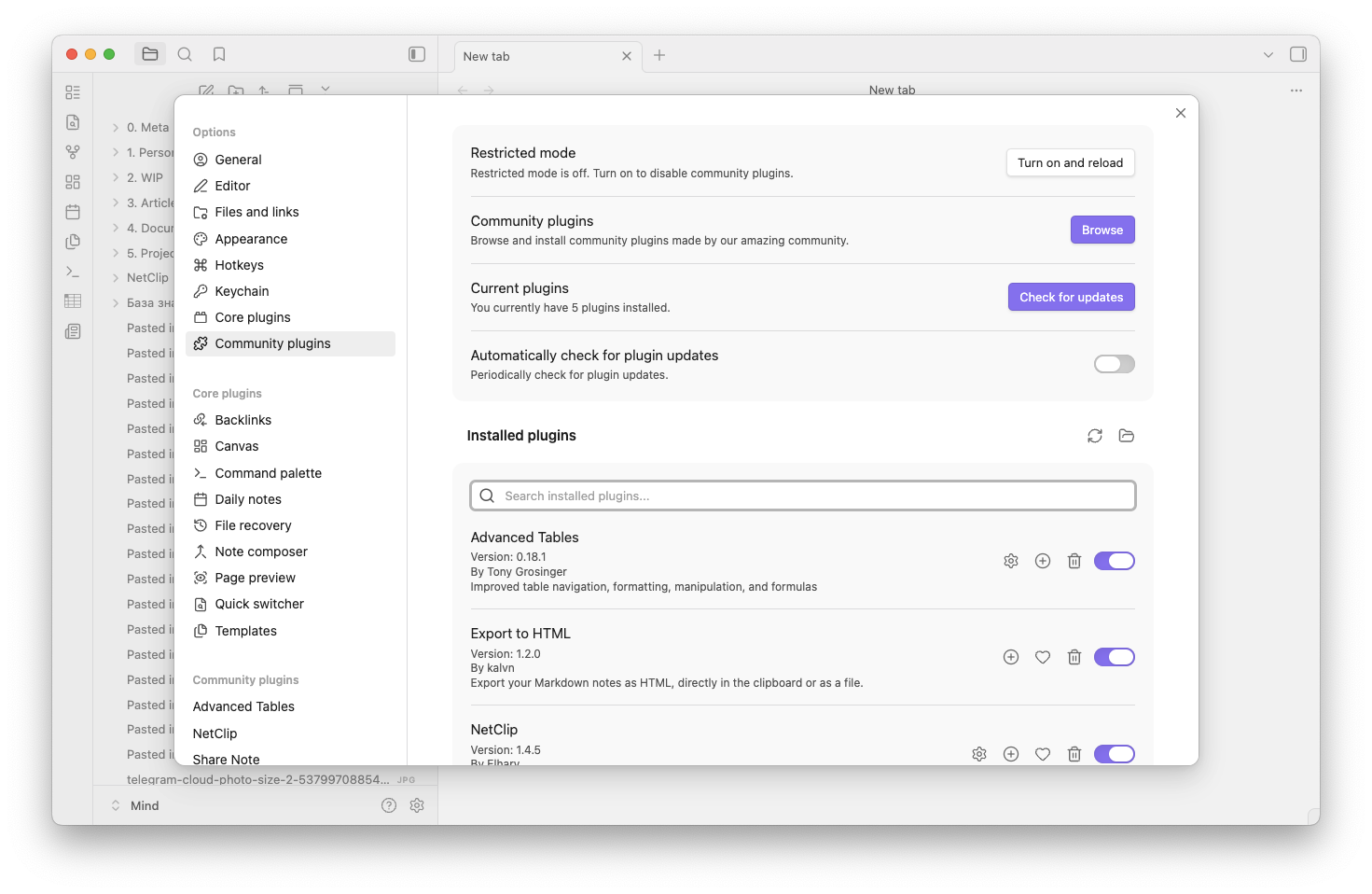1372x894 pixels.
Task: Collapse the left sidebar toggle icon
Action: tap(417, 54)
